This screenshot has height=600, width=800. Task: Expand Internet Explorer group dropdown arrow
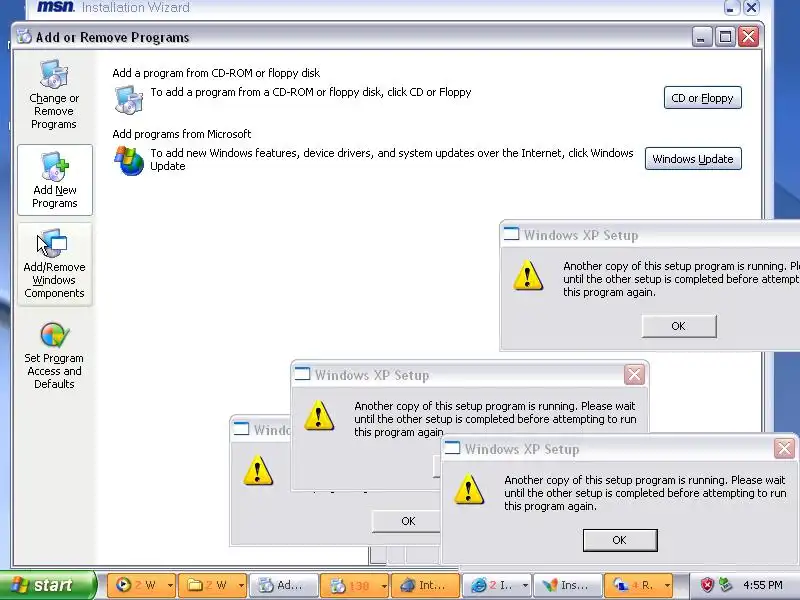pos(526,586)
